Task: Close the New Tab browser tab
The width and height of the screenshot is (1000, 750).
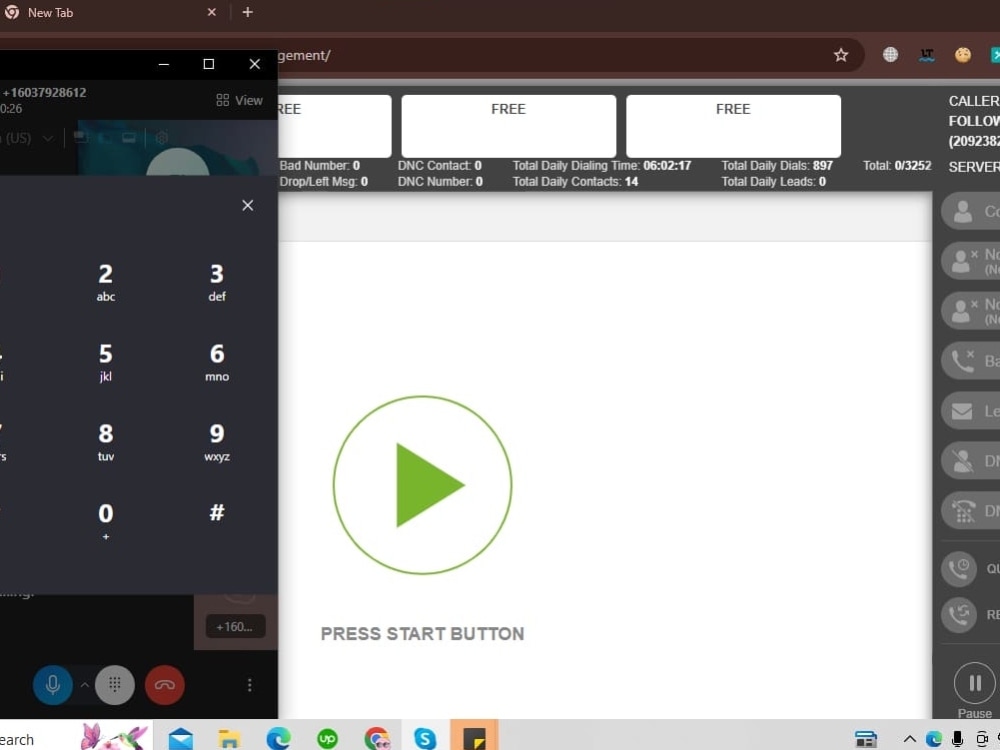Action: click(x=212, y=12)
